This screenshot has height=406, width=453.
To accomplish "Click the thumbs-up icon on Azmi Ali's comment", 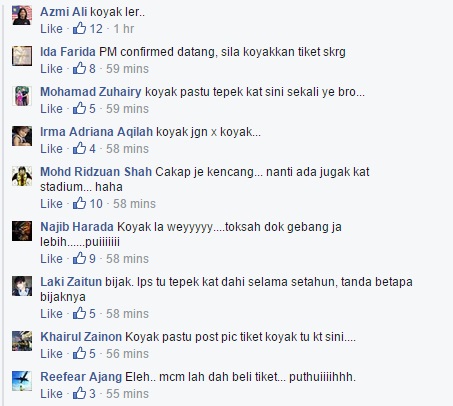I will [x=79, y=28].
